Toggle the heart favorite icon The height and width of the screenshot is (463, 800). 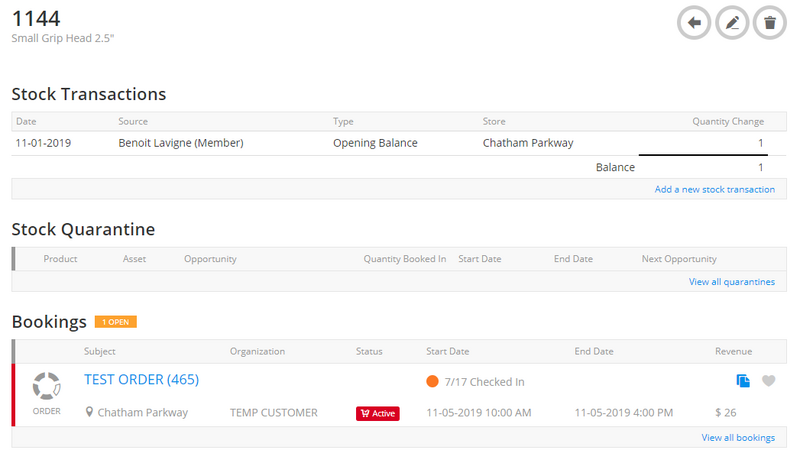(x=768, y=381)
